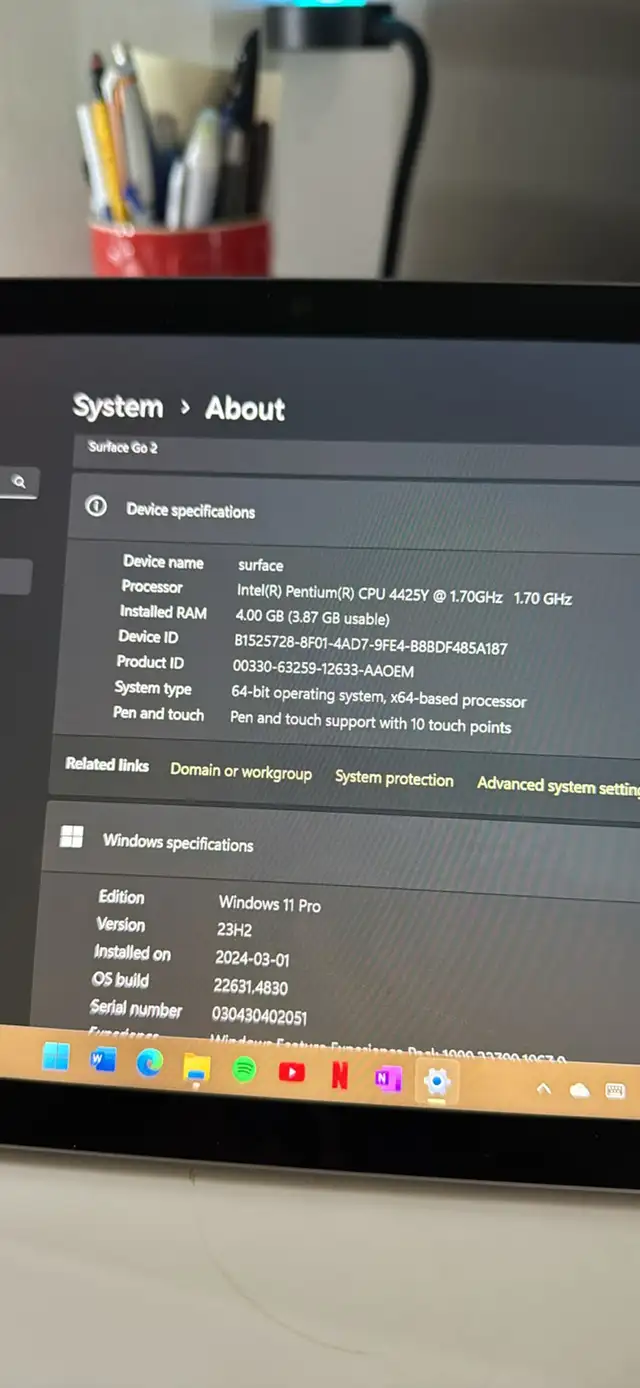640x1388 pixels.
Task: Select OS build value 22631.4830
Action: point(250,987)
